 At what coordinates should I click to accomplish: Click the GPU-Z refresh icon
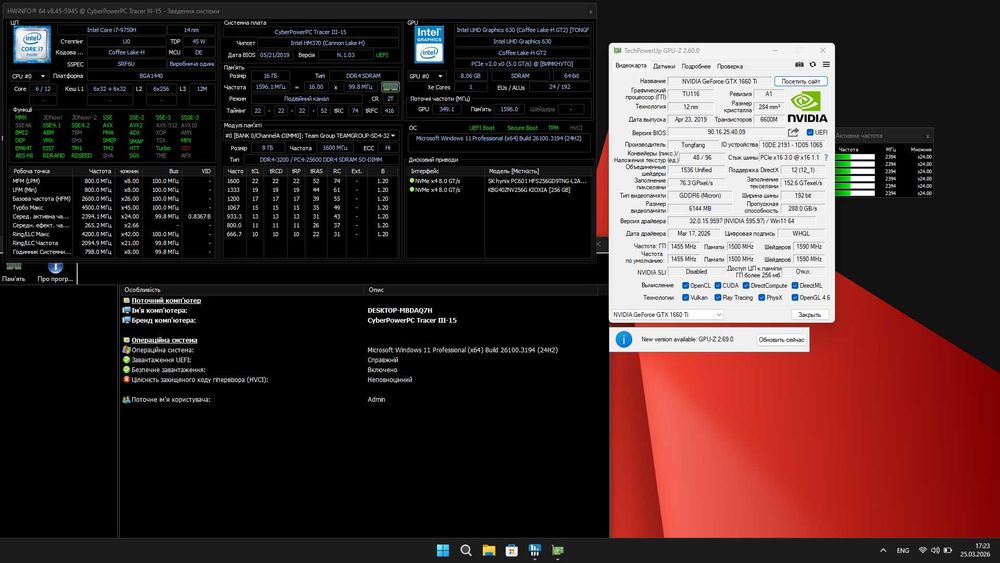tap(812, 64)
